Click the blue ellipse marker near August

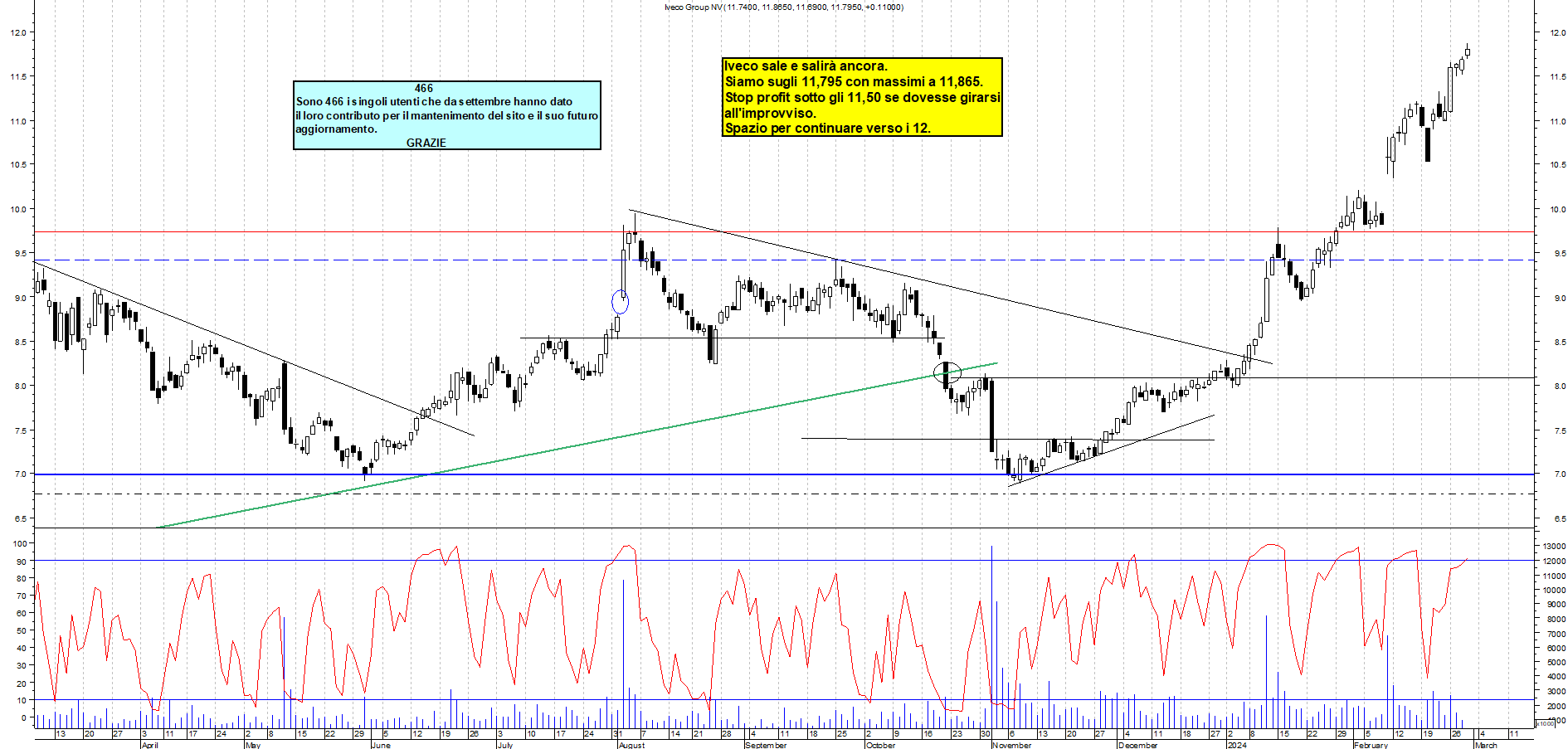(620, 302)
